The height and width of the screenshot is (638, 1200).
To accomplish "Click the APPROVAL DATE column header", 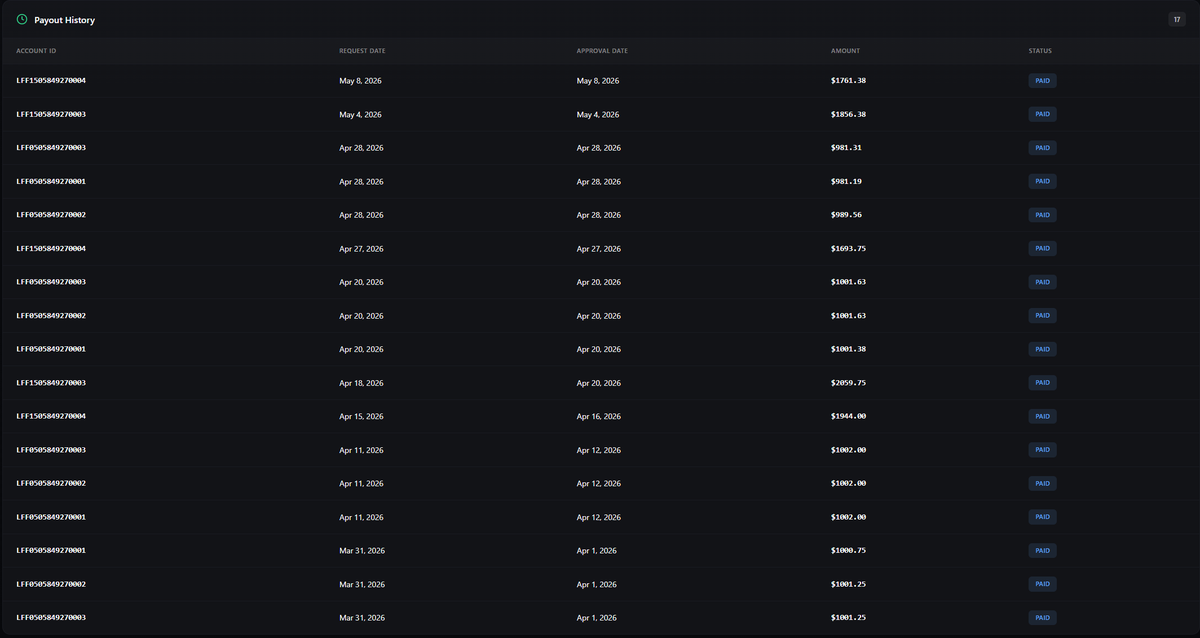I will (602, 51).
